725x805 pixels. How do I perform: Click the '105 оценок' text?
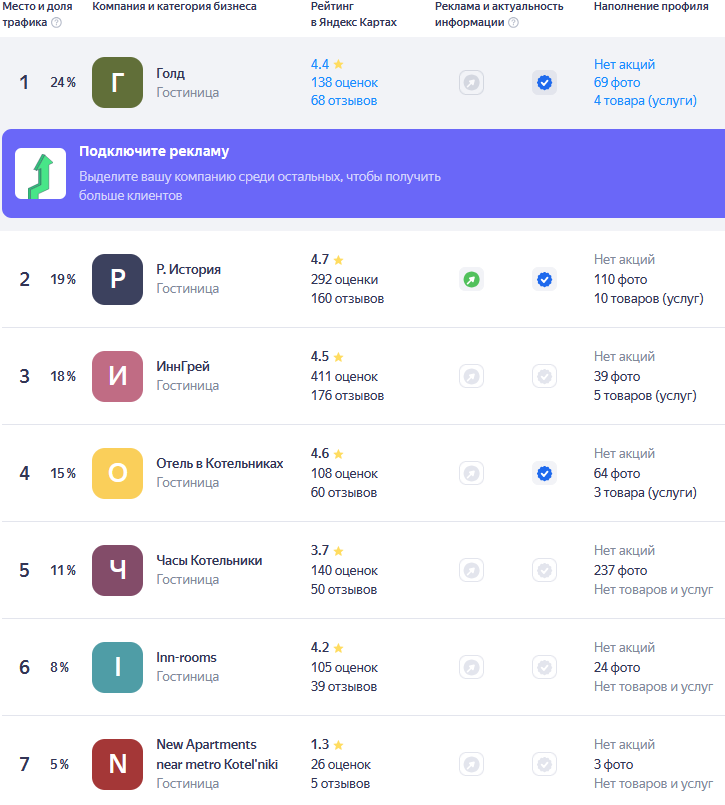344,667
